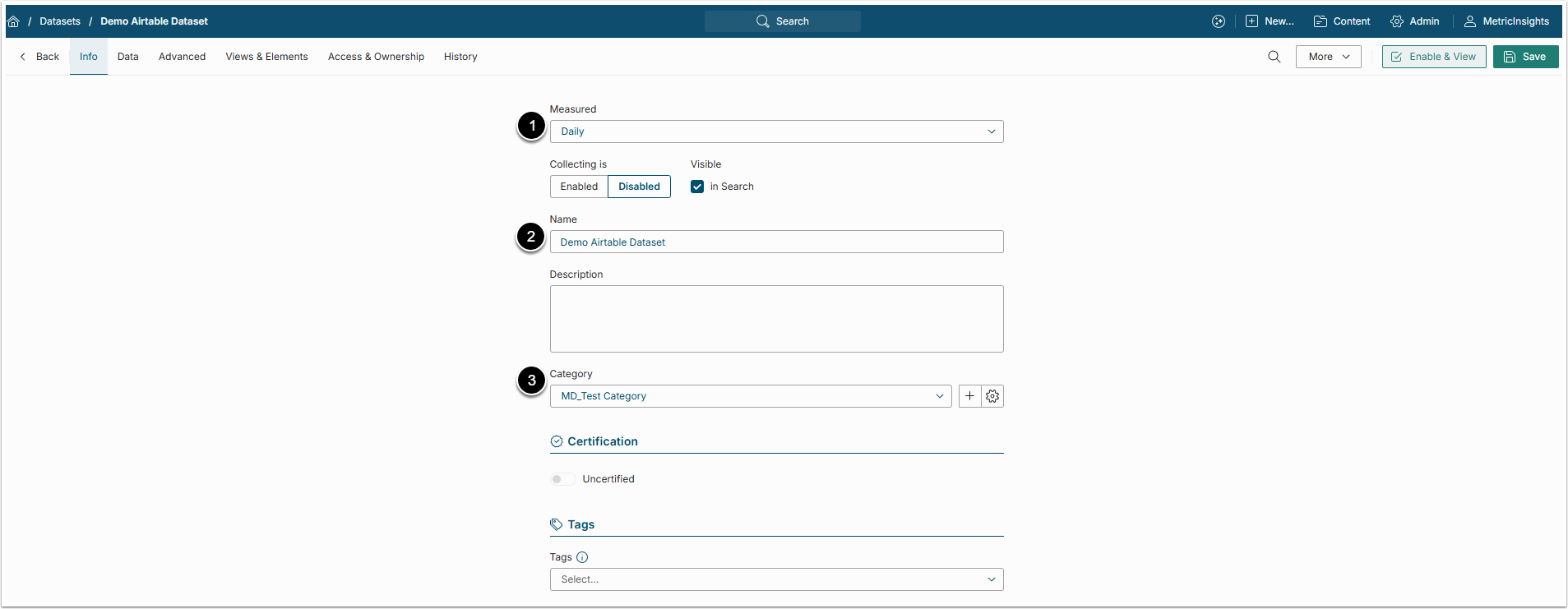Expand the Measured dropdown
This screenshot has height=609, width=1568.
775,131
